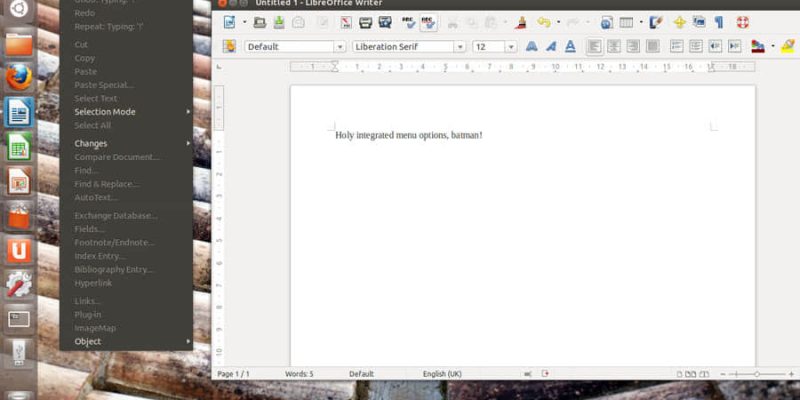Open Ubuntu Software Center from the launcher
This screenshot has width=800, height=400.
pos(19,216)
